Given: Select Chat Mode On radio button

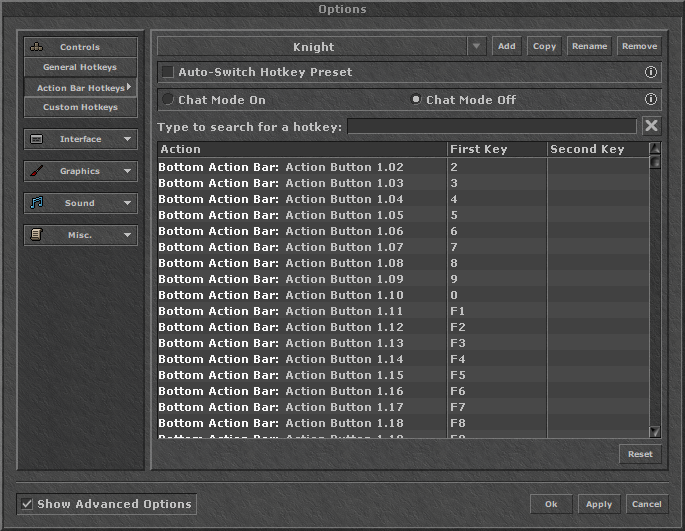Looking at the screenshot, I should coord(168,100).
